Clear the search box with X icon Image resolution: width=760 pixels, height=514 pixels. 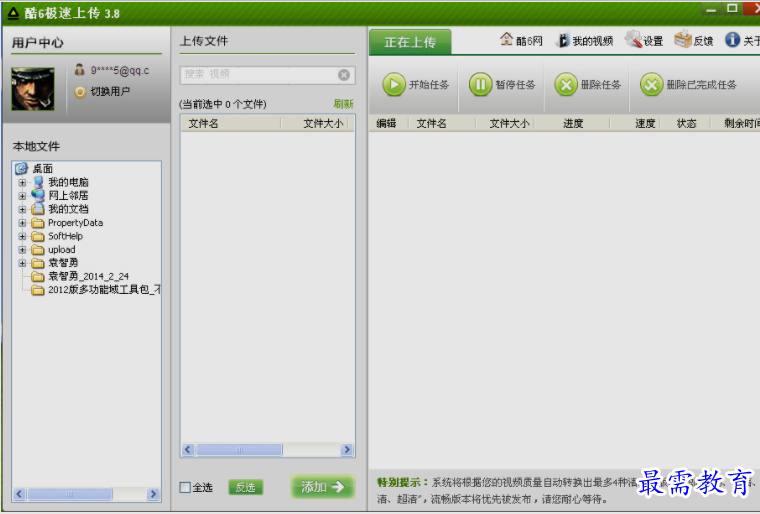pos(344,75)
